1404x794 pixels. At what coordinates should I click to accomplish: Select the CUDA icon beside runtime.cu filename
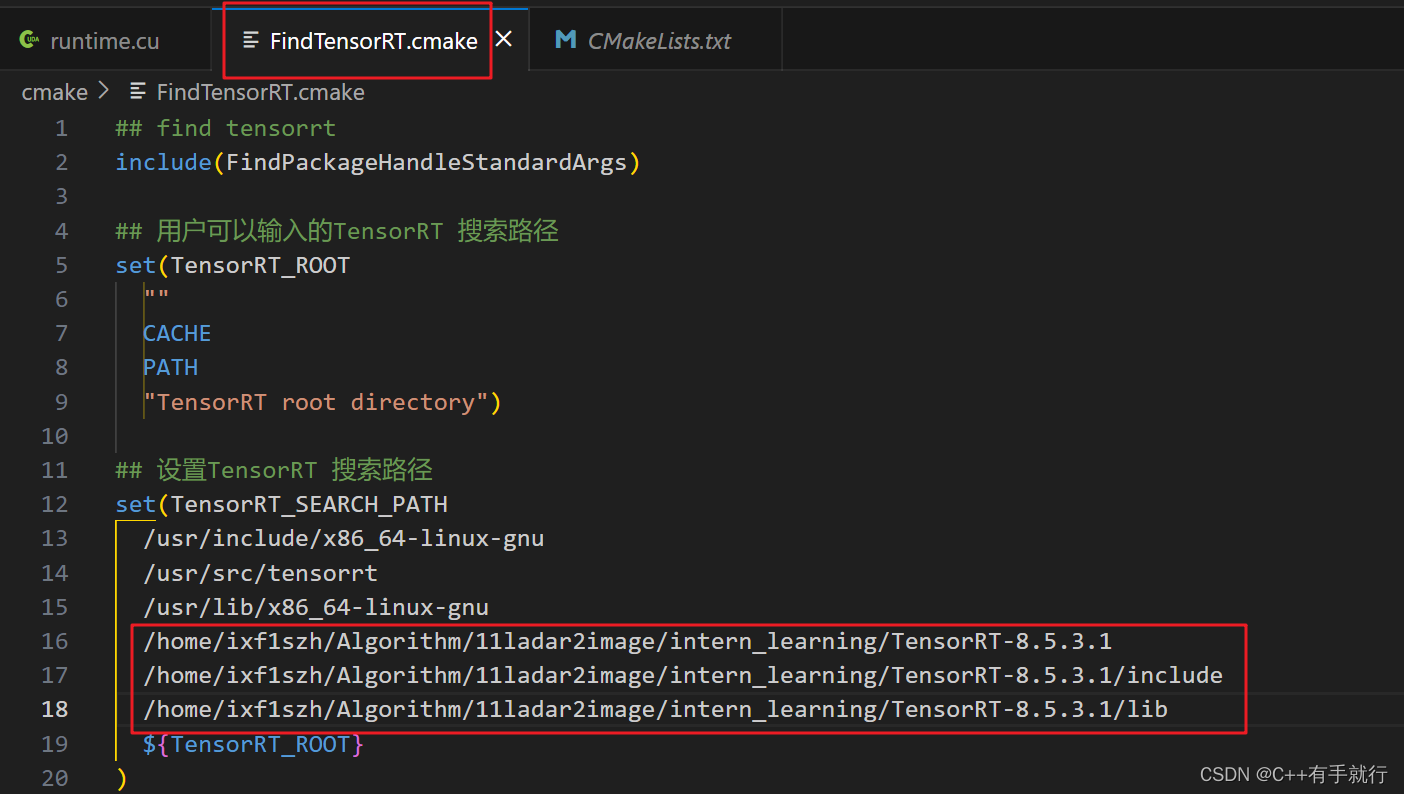tap(27, 39)
